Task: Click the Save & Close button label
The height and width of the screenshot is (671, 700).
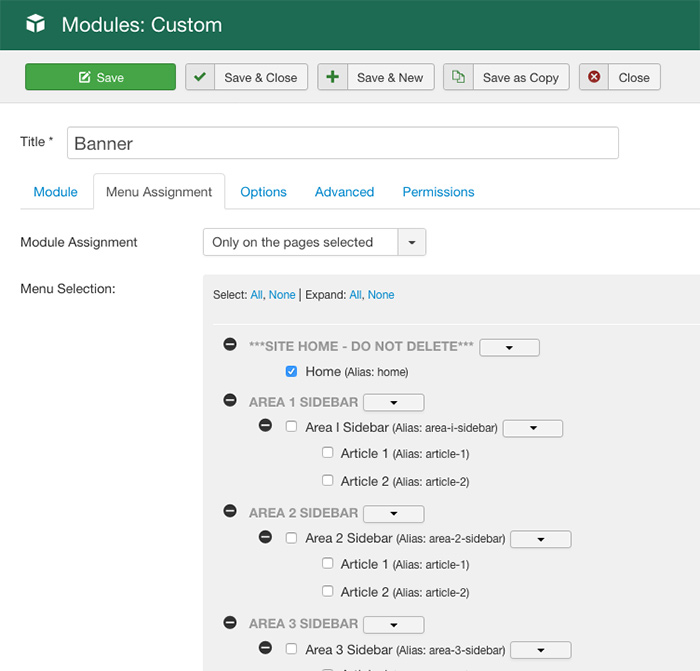Action: tap(261, 78)
